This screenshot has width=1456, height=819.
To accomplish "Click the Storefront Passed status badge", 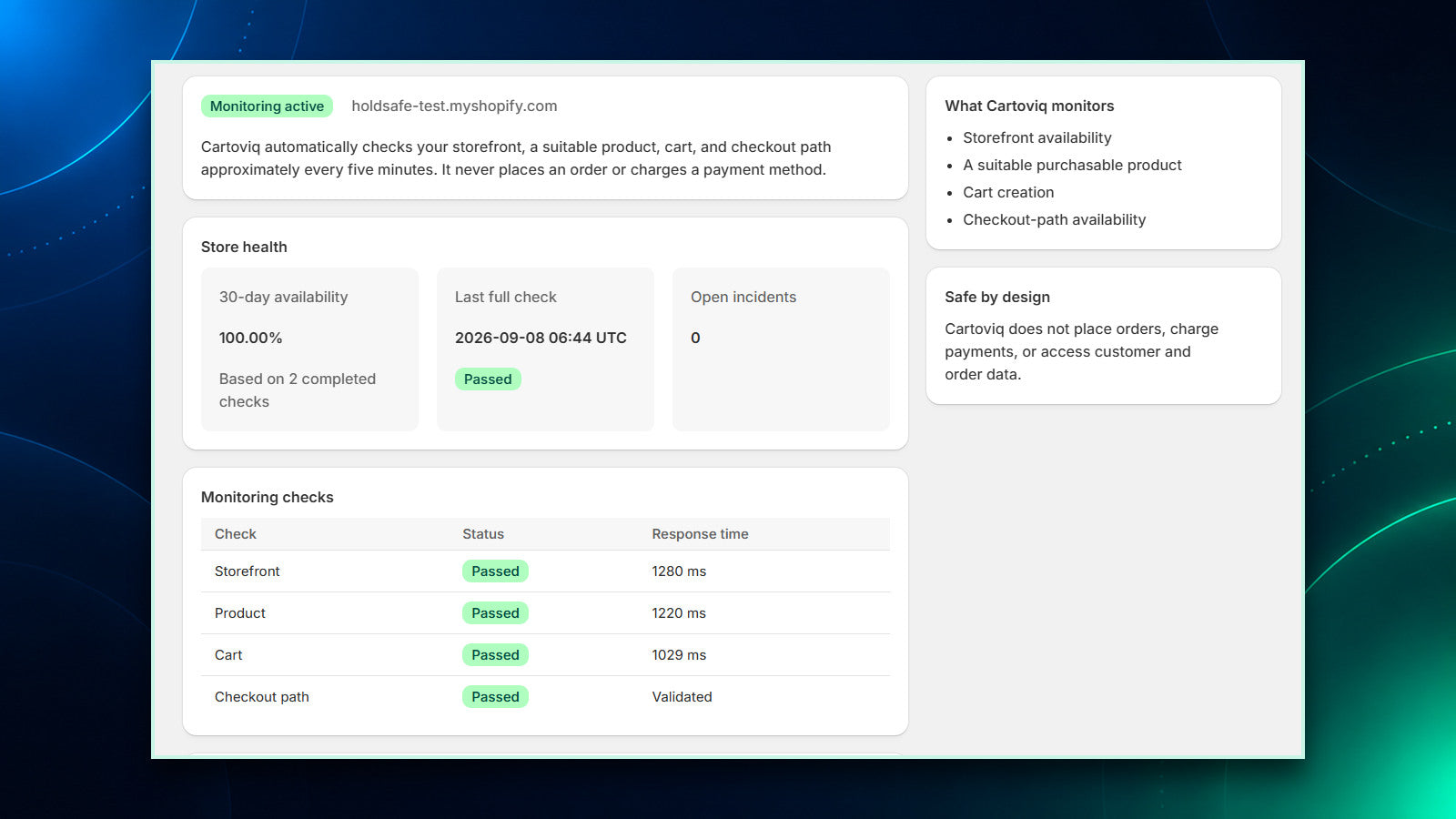I will (x=495, y=571).
